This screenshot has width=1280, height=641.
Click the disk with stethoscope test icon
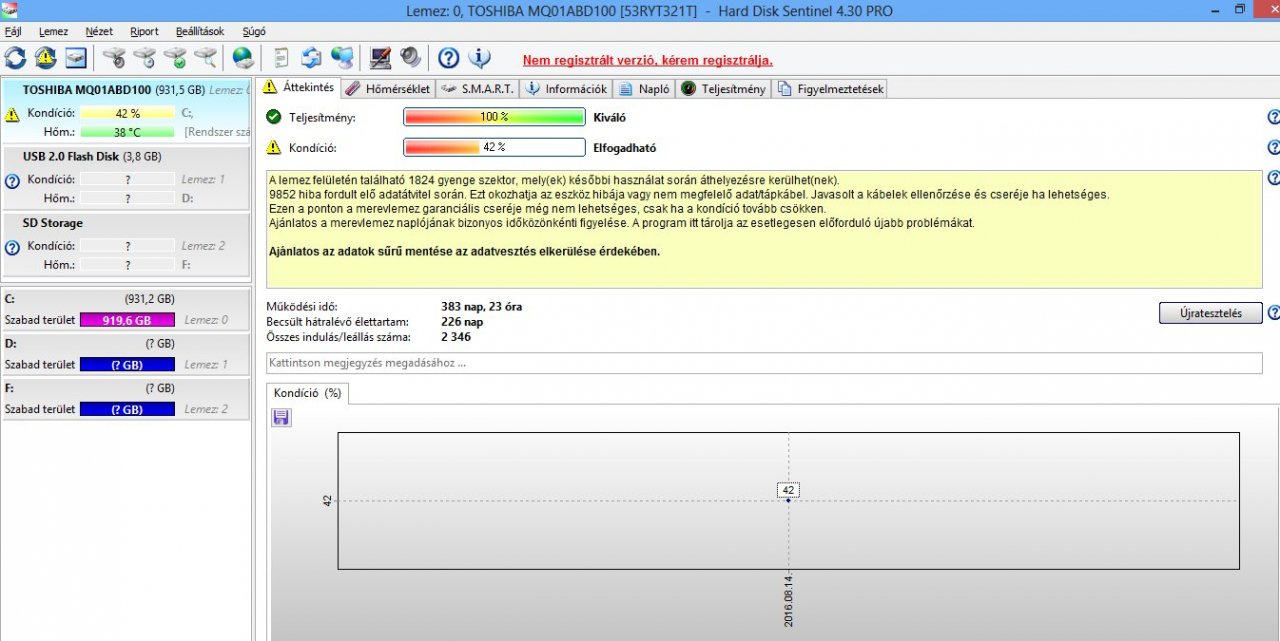pos(114,58)
